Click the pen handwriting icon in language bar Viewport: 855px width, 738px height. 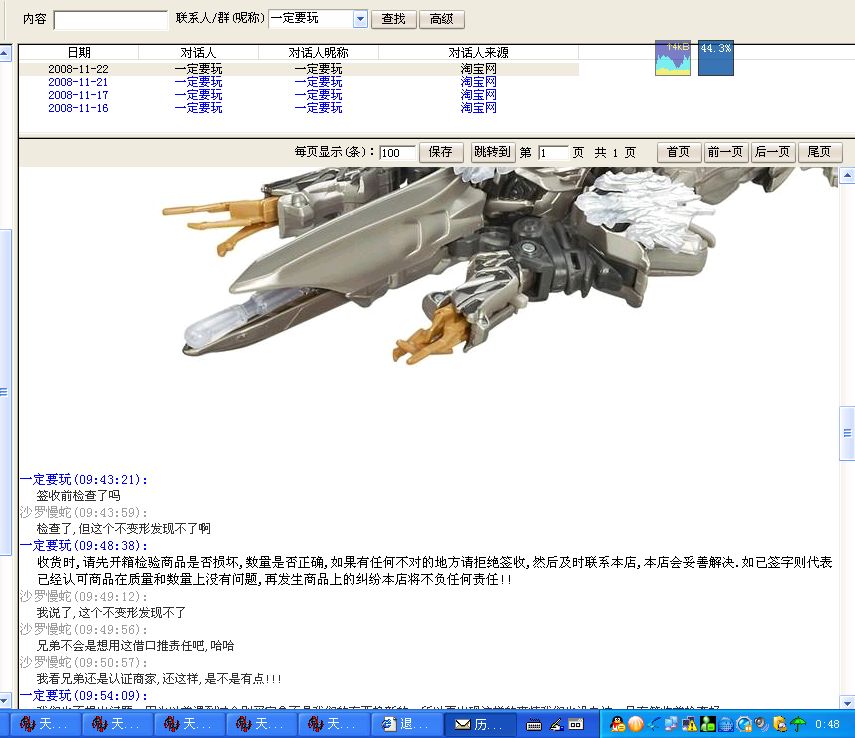point(557,724)
